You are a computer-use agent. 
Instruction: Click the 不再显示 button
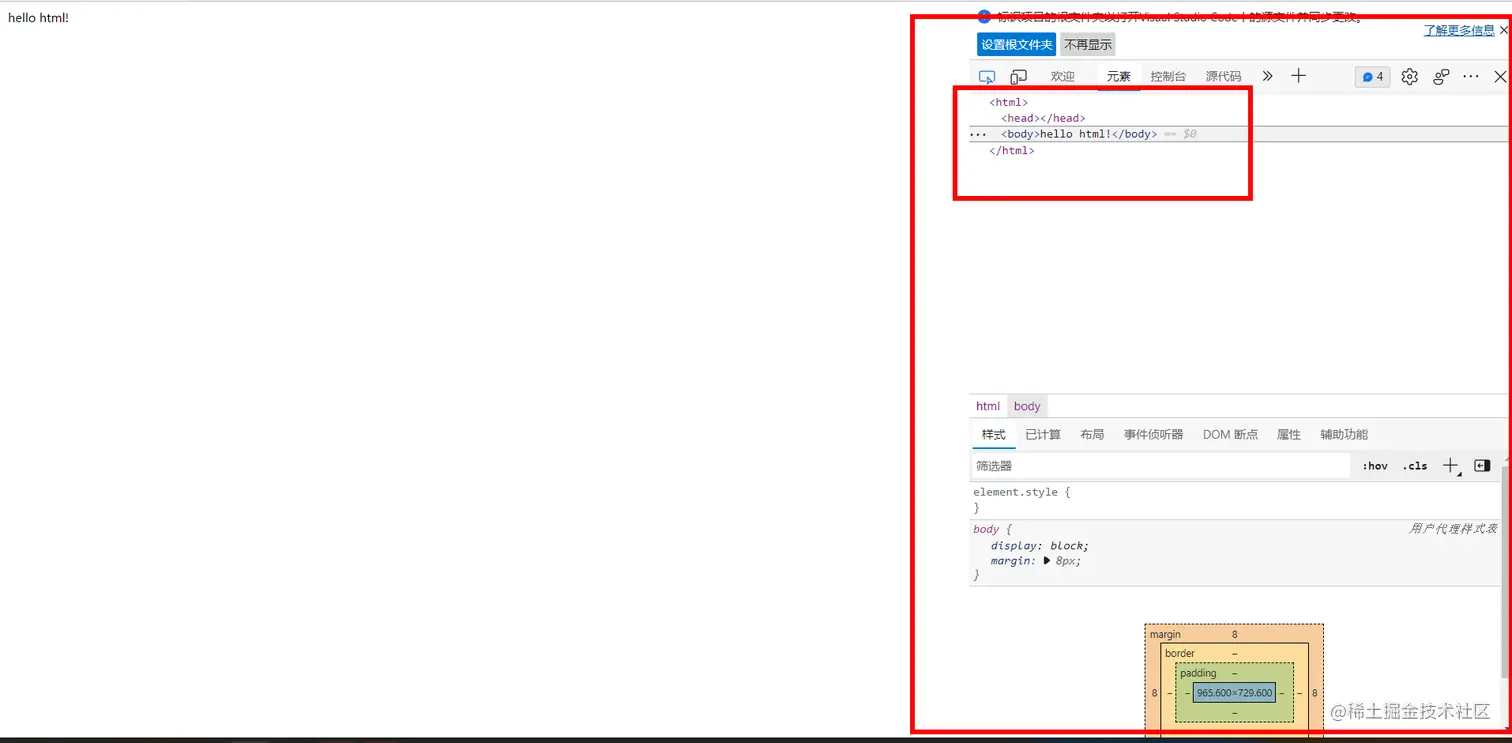click(1087, 45)
